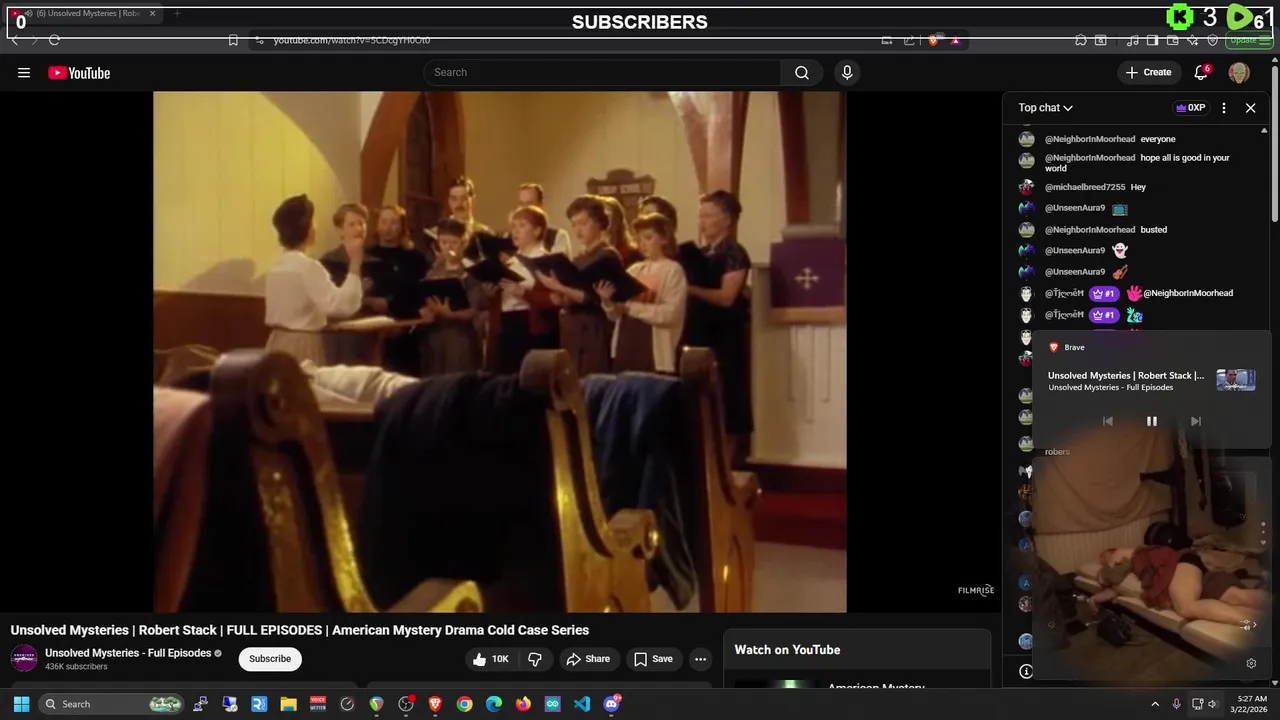
Task: Launch Firefox from the taskbar
Action: click(x=523, y=704)
